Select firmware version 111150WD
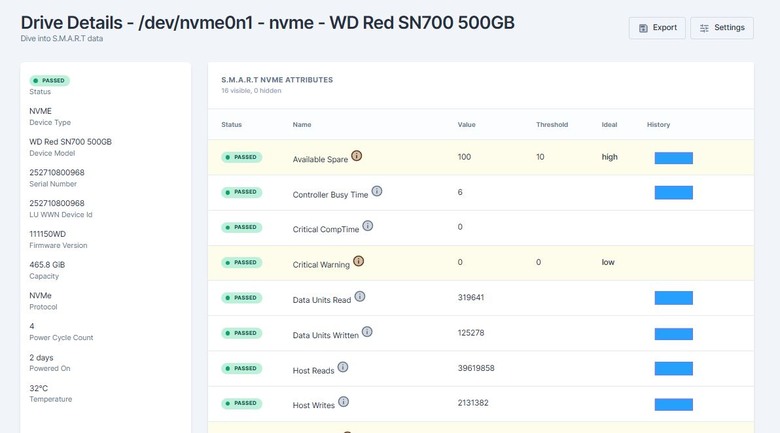 coord(47,234)
